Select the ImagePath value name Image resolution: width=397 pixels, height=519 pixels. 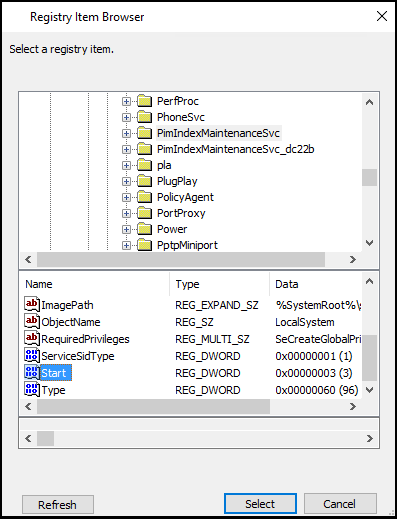[67, 305]
